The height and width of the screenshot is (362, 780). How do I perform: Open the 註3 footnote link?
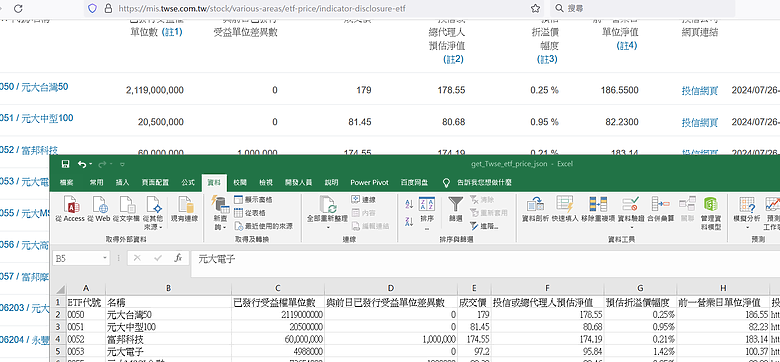547,59
